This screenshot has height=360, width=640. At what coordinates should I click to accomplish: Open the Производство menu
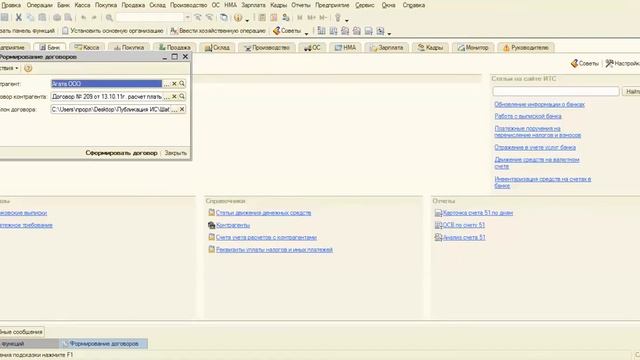189,5
